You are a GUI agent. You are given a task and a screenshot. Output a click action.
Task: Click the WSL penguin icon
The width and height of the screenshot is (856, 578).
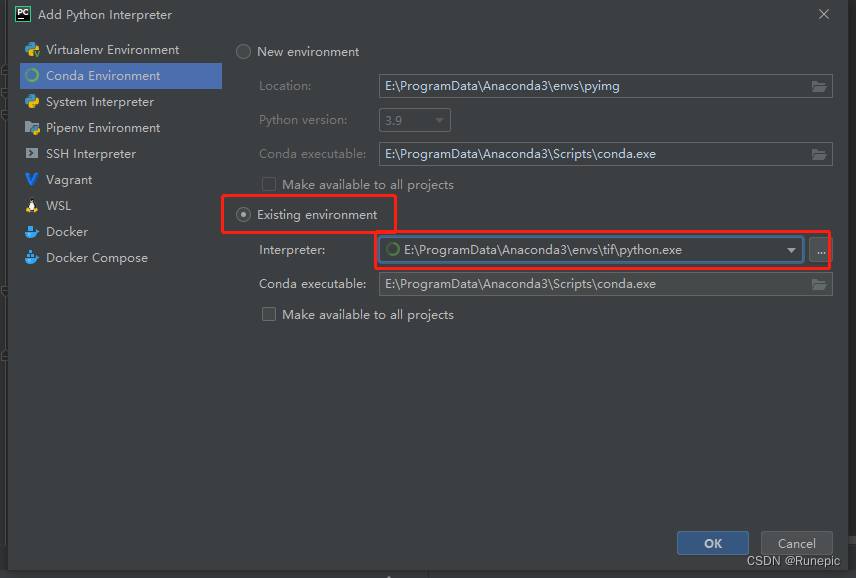coord(32,205)
